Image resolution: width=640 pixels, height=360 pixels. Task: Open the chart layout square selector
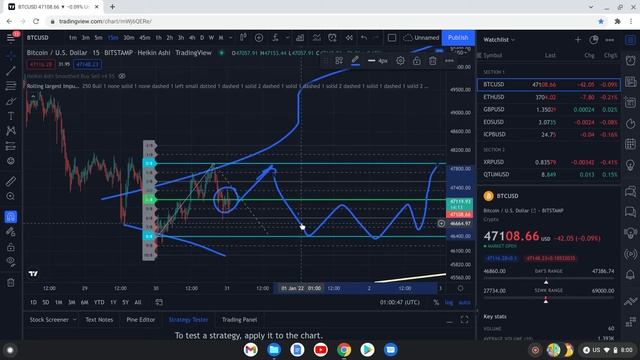[391, 38]
